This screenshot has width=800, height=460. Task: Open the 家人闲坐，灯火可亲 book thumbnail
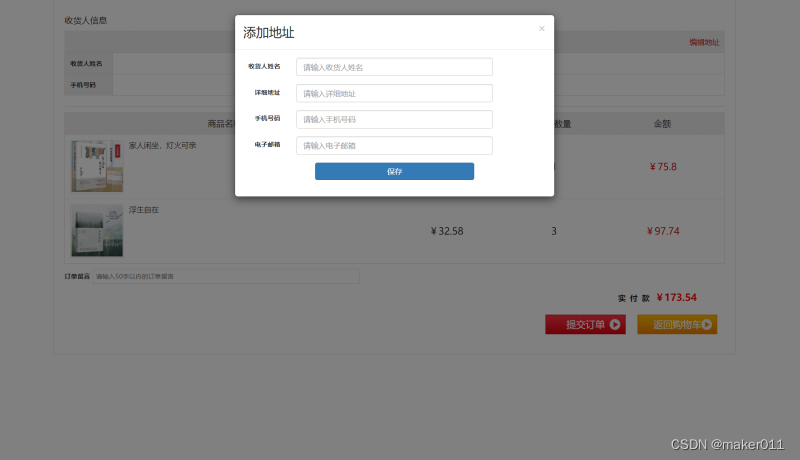[x=97, y=166]
